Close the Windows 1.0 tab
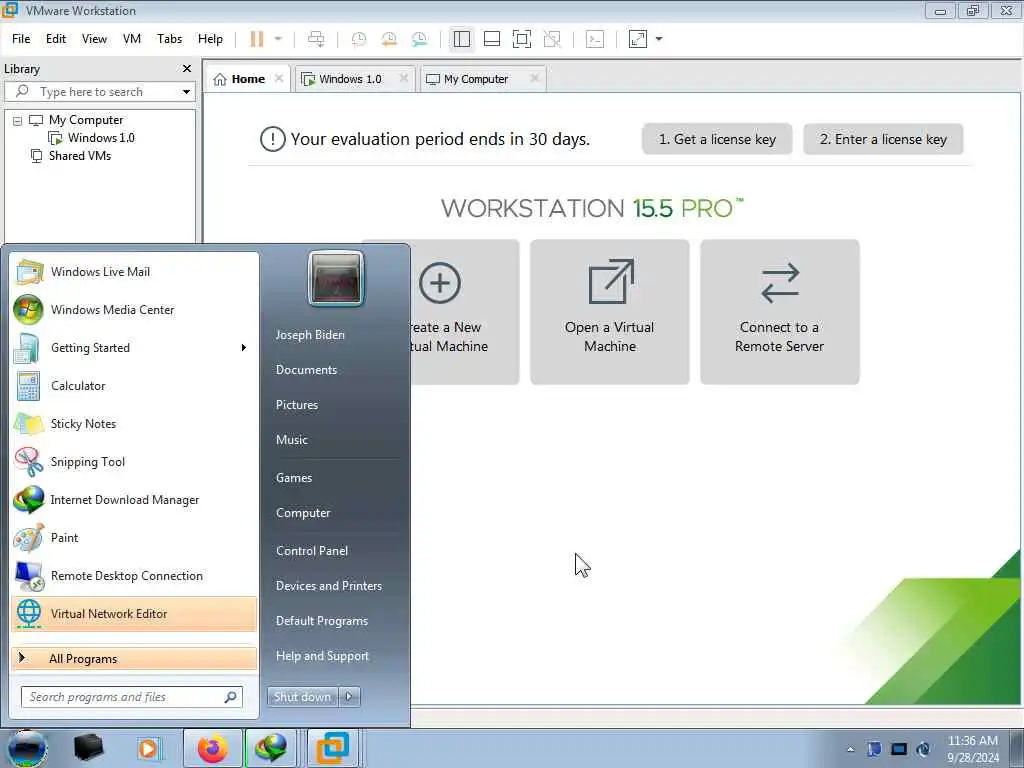 pyautogui.click(x=404, y=78)
